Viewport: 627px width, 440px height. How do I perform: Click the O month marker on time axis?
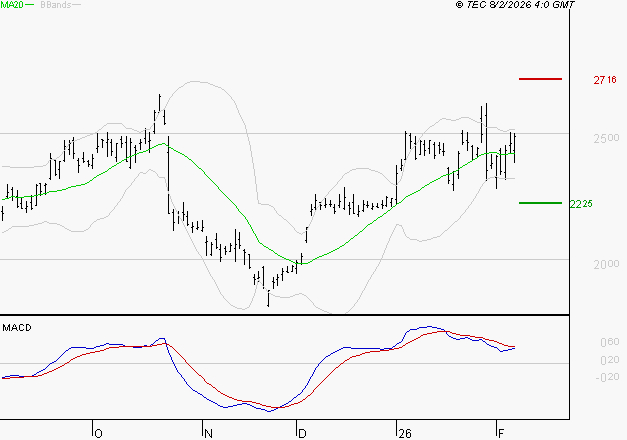(x=98, y=434)
